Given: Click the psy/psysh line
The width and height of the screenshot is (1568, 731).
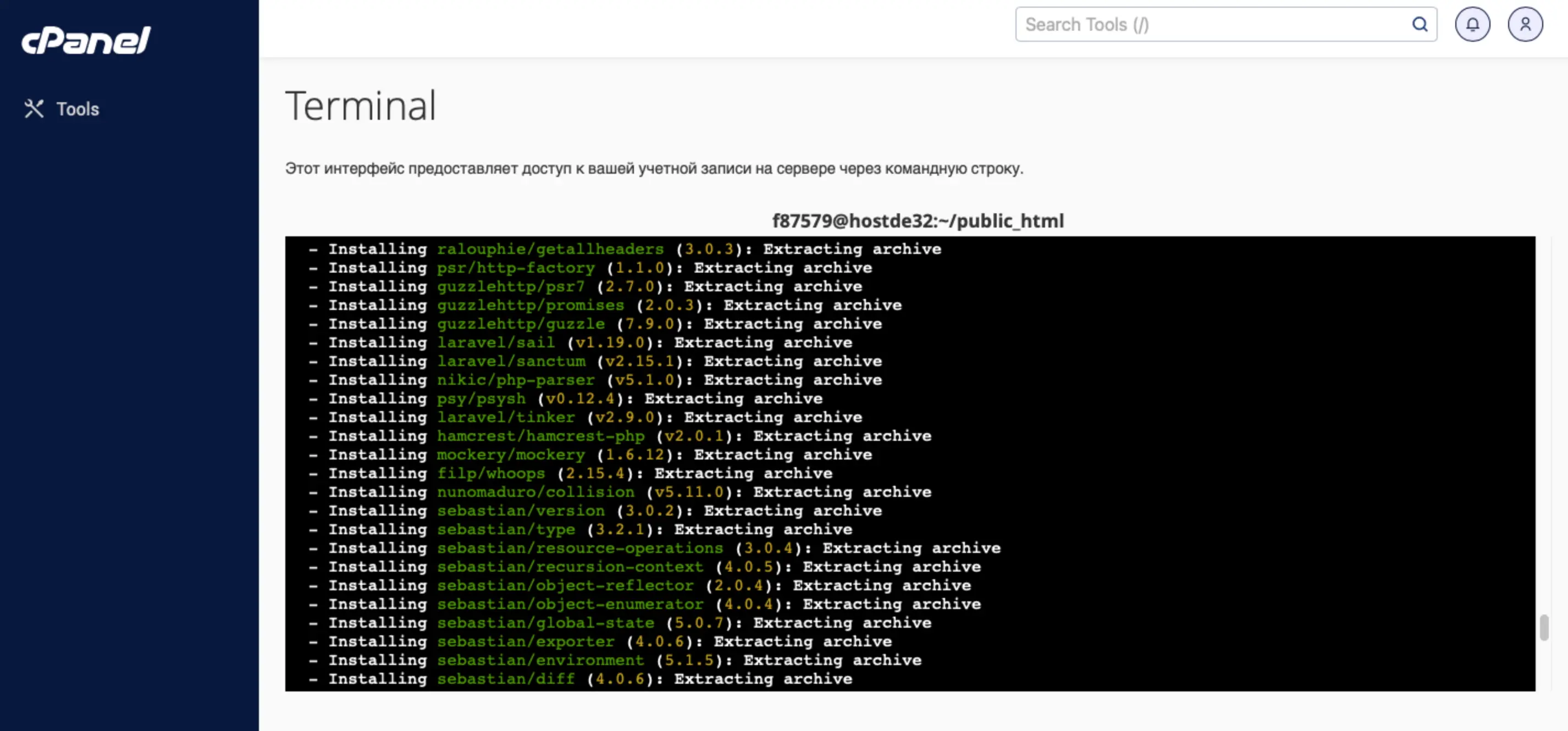Looking at the screenshot, I should 566,398.
